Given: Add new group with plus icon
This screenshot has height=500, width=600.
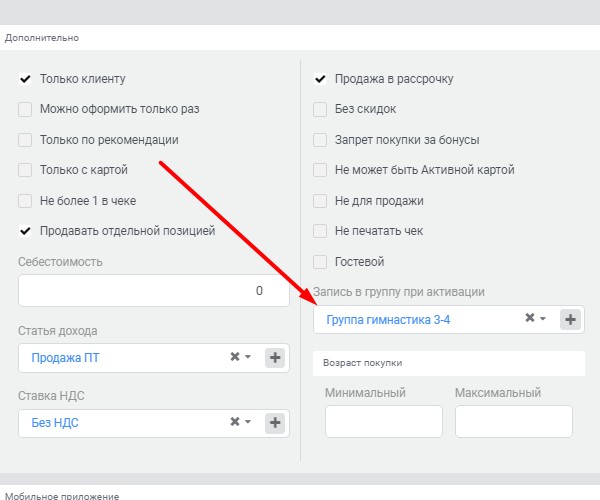Looking at the screenshot, I should pyautogui.click(x=570, y=319).
